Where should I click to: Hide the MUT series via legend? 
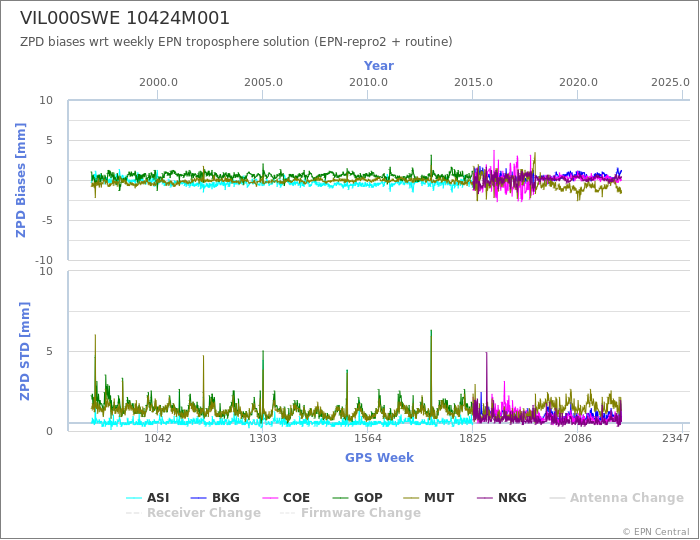pyautogui.click(x=429, y=498)
